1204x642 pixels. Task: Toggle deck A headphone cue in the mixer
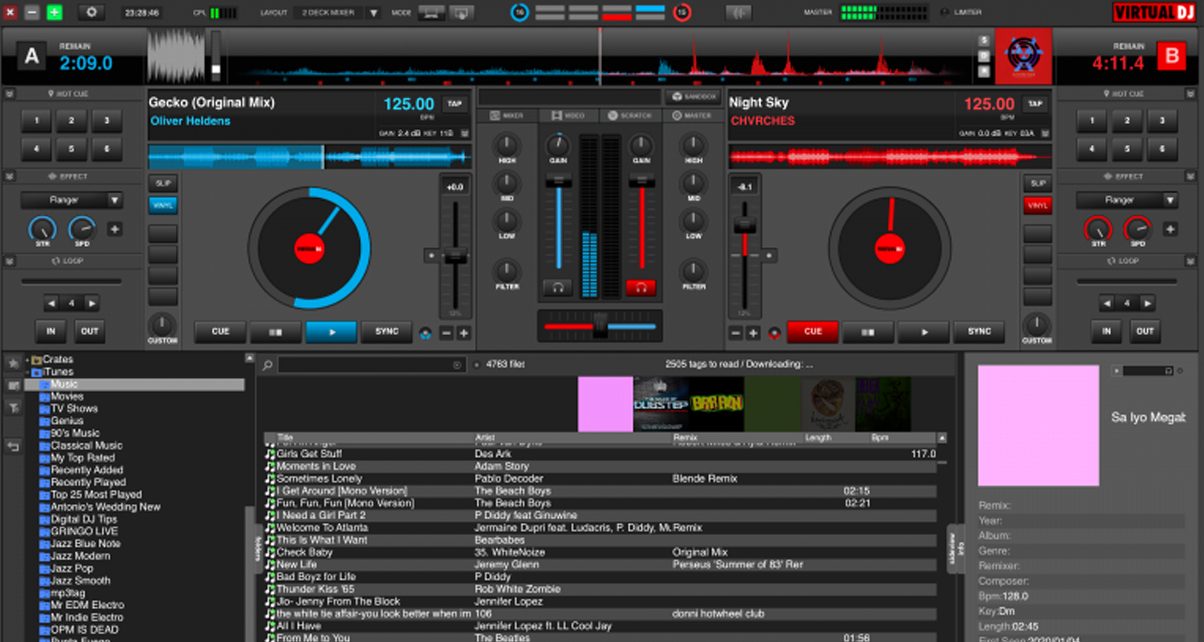click(x=558, y=287)
